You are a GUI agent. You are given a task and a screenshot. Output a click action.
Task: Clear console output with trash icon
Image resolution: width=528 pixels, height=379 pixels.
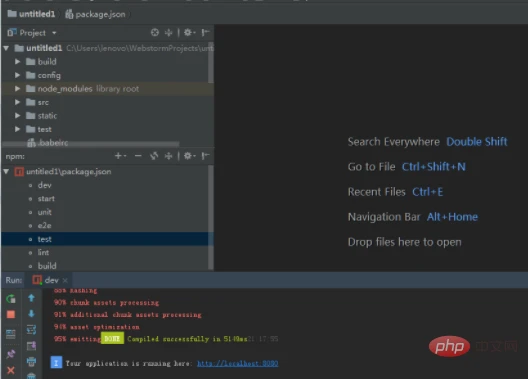point(31,376)
